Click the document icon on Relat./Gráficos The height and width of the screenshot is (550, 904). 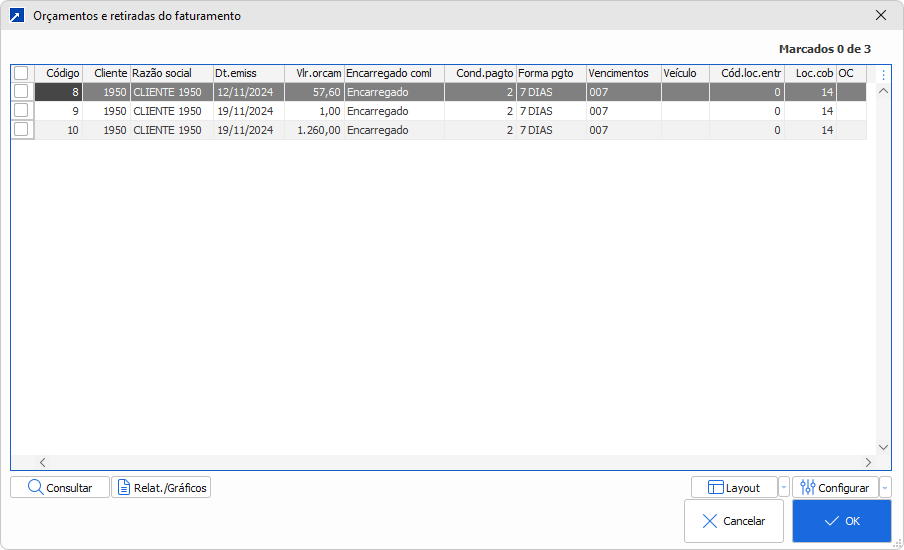(124, 487)
